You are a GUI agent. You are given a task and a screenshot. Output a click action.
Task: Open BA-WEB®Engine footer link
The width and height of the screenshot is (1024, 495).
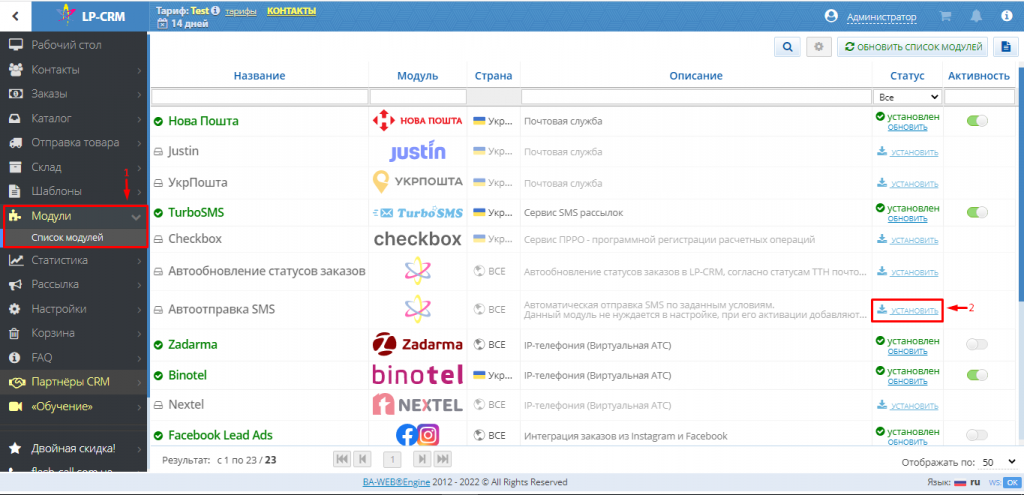pos(396,483)
